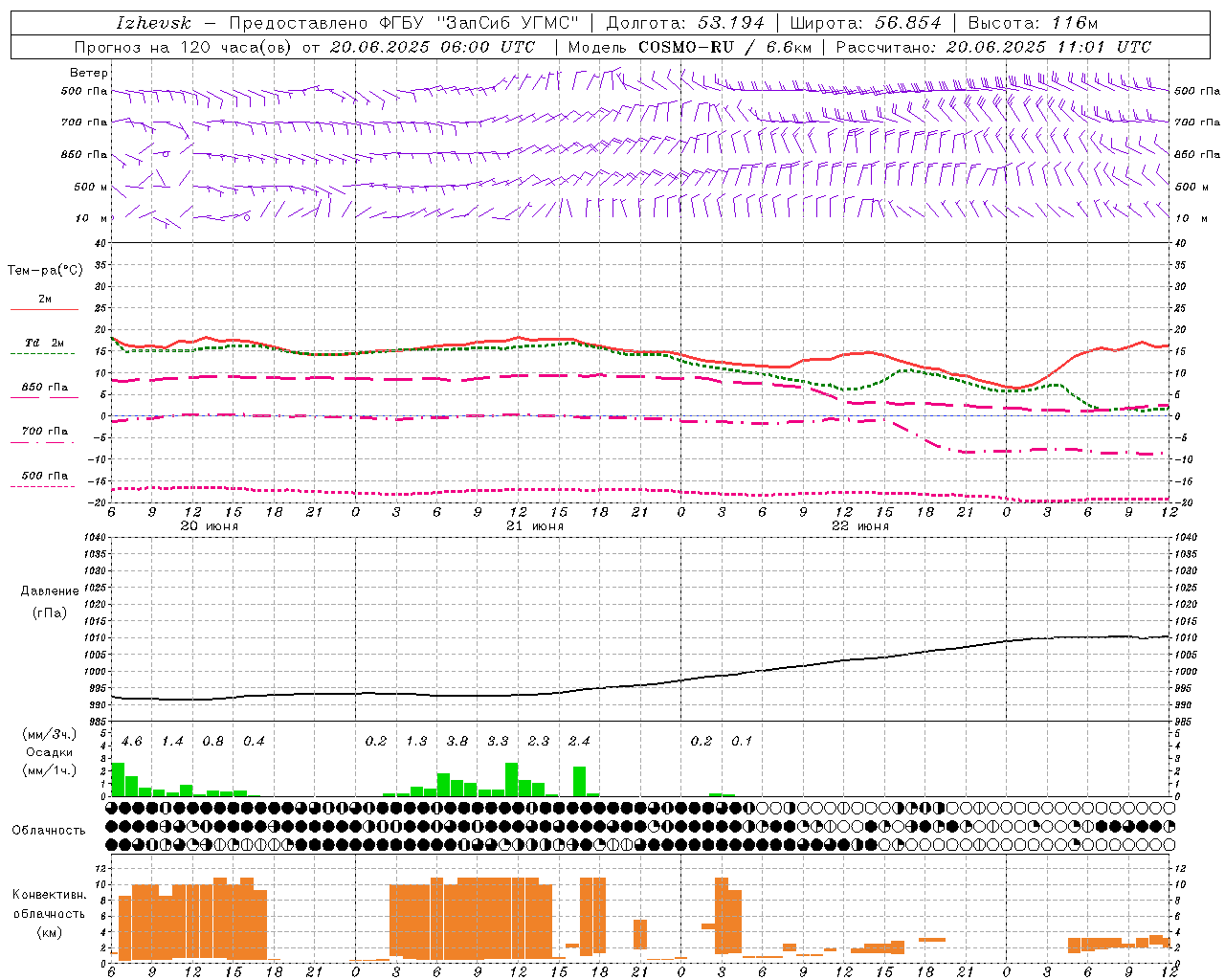The image size is (1225, 980).
Task: Click the 0.1 precipitation value
Action: [742, 741]
